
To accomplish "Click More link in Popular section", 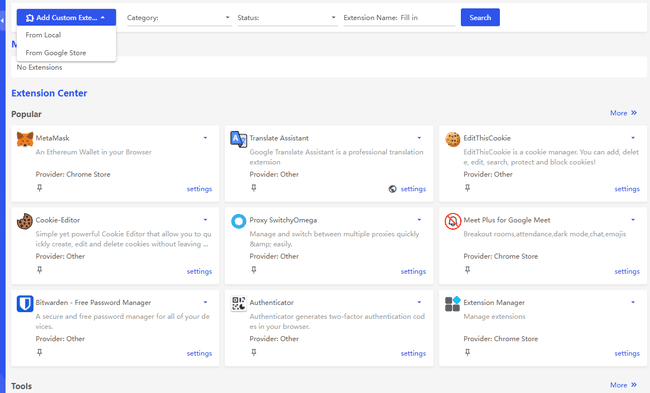I will (x=623, y=113).
